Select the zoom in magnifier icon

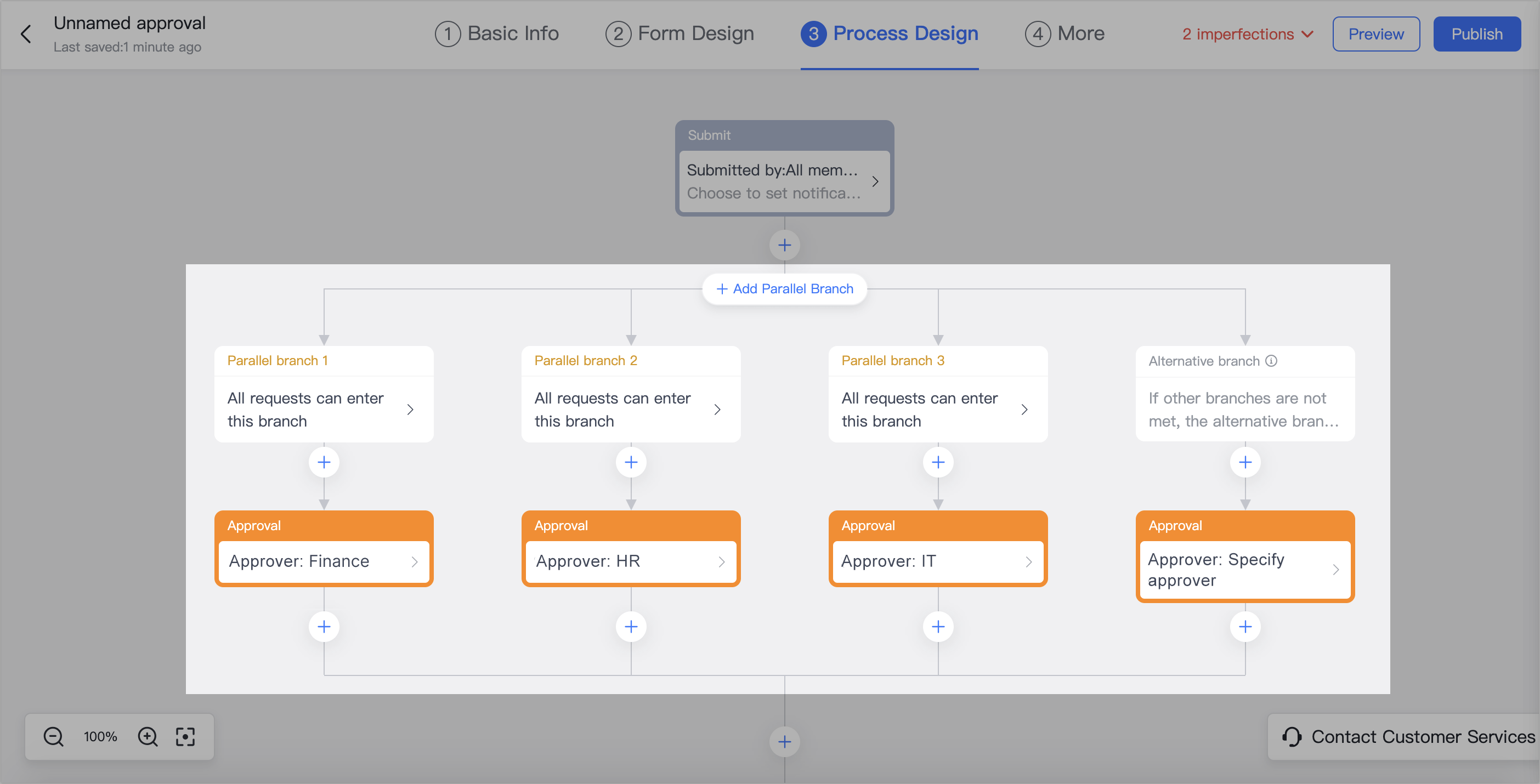coord(147,736)
